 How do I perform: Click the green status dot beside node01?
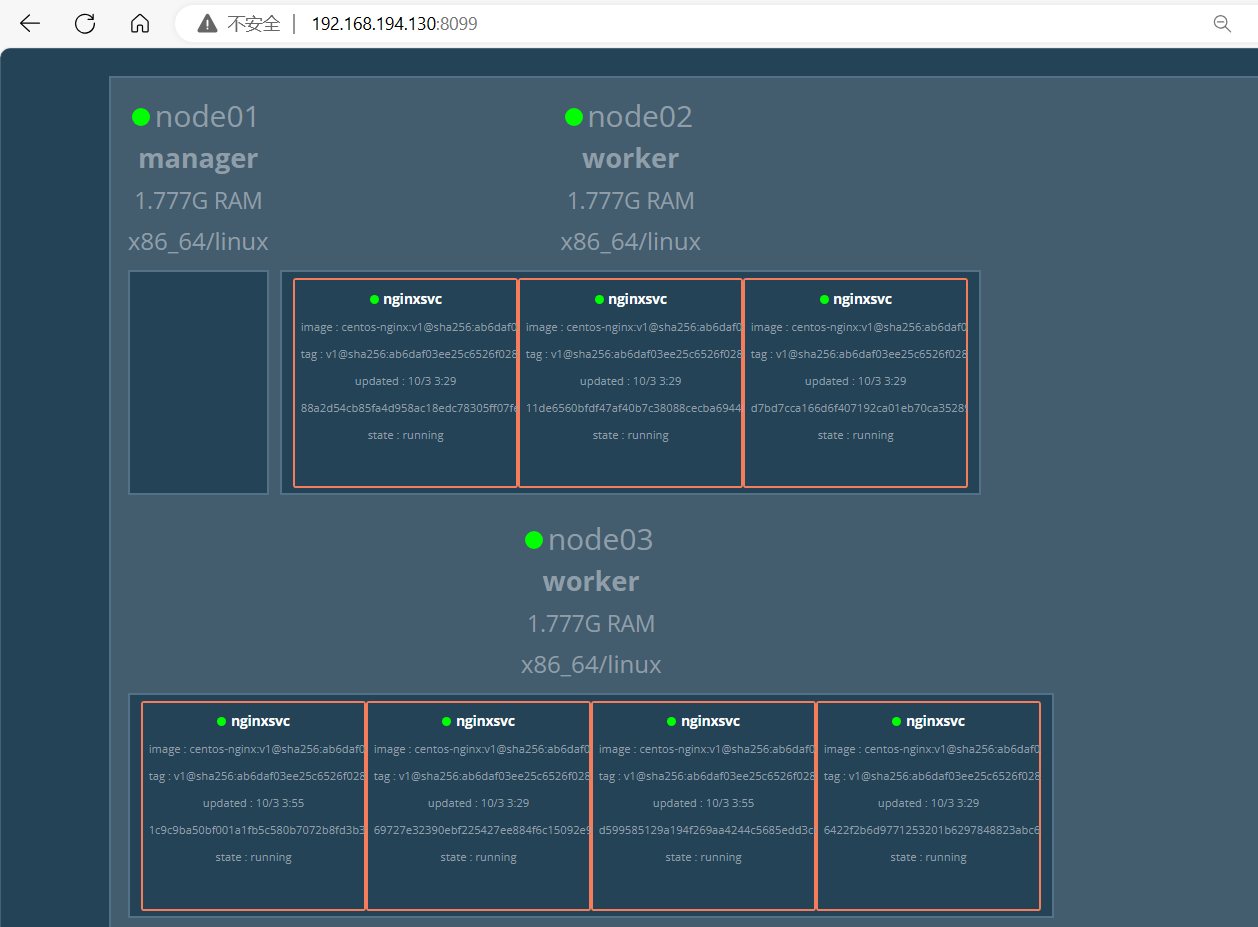141,117
